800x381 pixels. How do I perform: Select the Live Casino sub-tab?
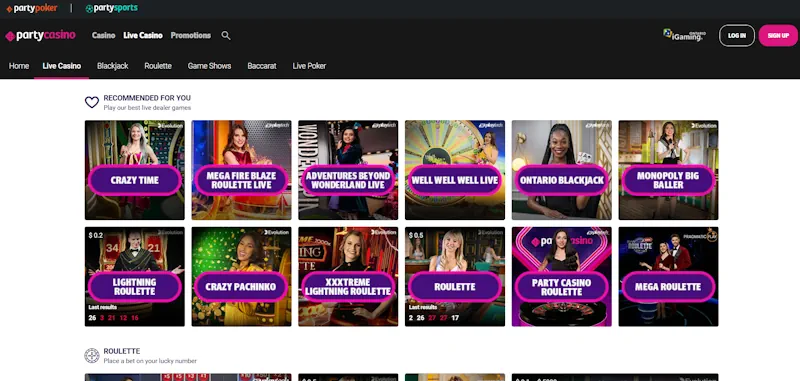point(62,66)
